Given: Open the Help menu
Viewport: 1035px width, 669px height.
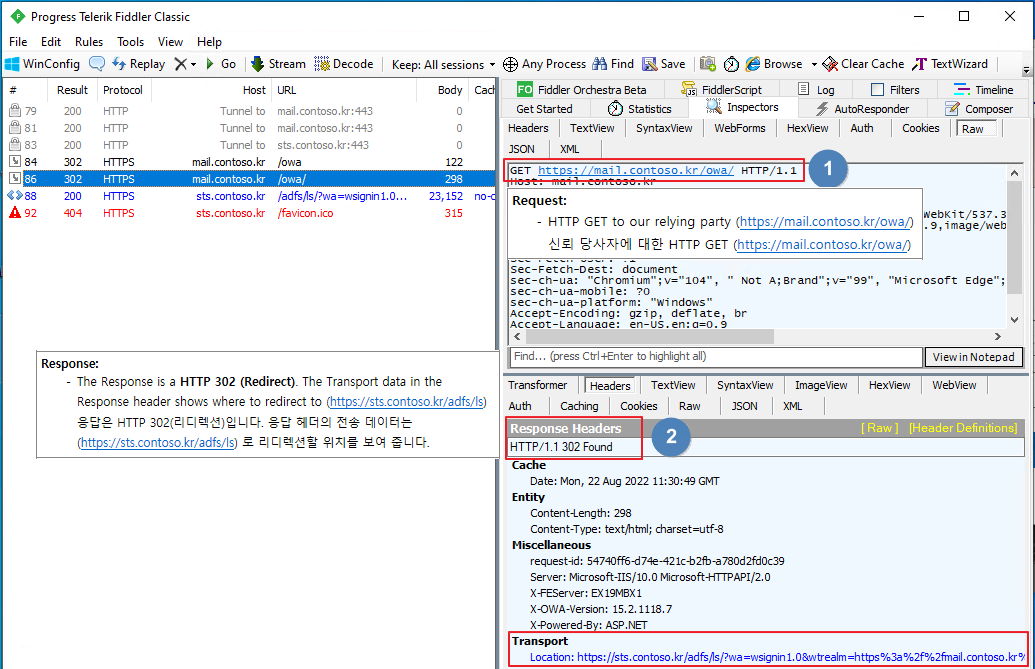Looking at the screenshot, I should click(x=209, y=42).
